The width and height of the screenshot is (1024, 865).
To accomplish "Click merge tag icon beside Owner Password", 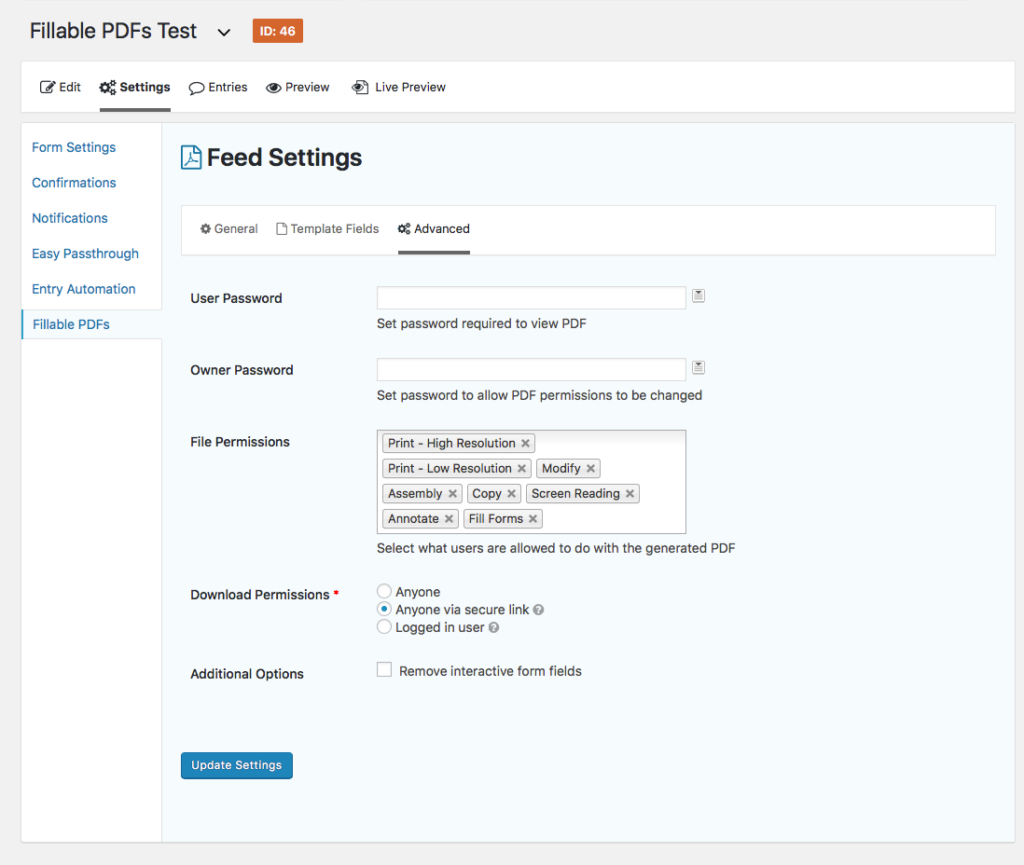I will pyautogui.click(x=699, y=368).
